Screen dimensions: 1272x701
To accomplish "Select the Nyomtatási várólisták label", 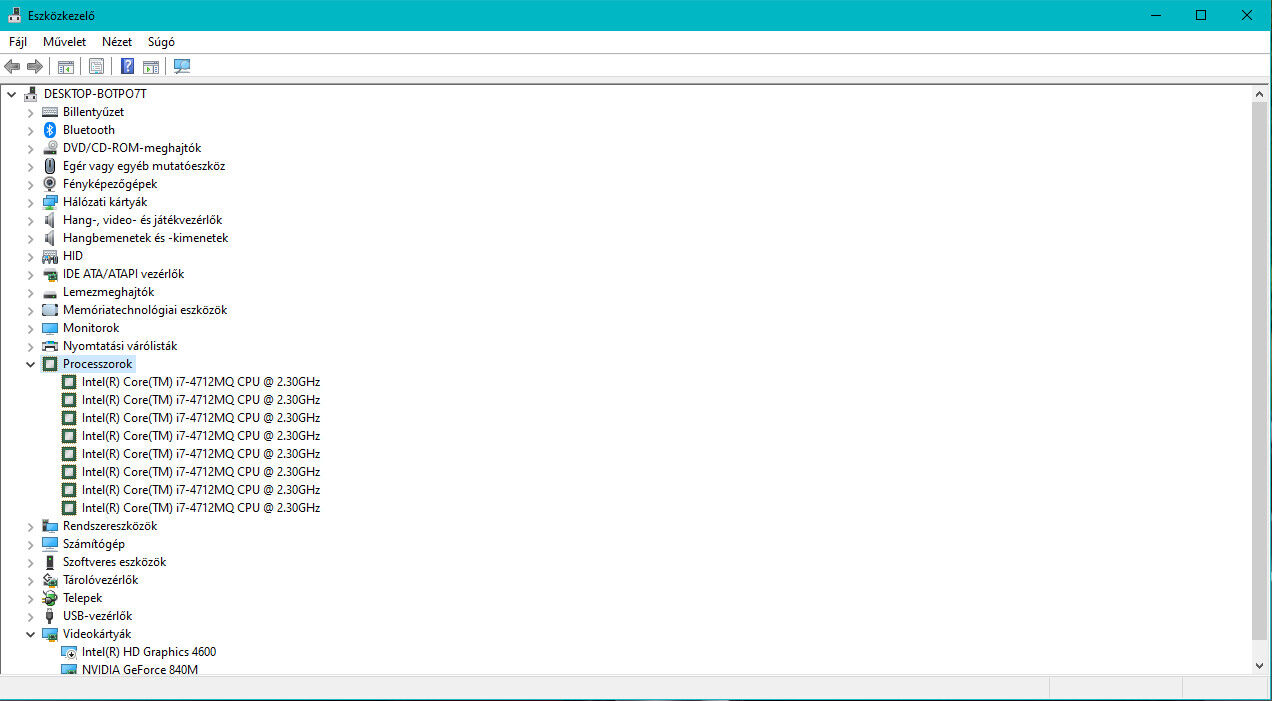I will 120,346.
